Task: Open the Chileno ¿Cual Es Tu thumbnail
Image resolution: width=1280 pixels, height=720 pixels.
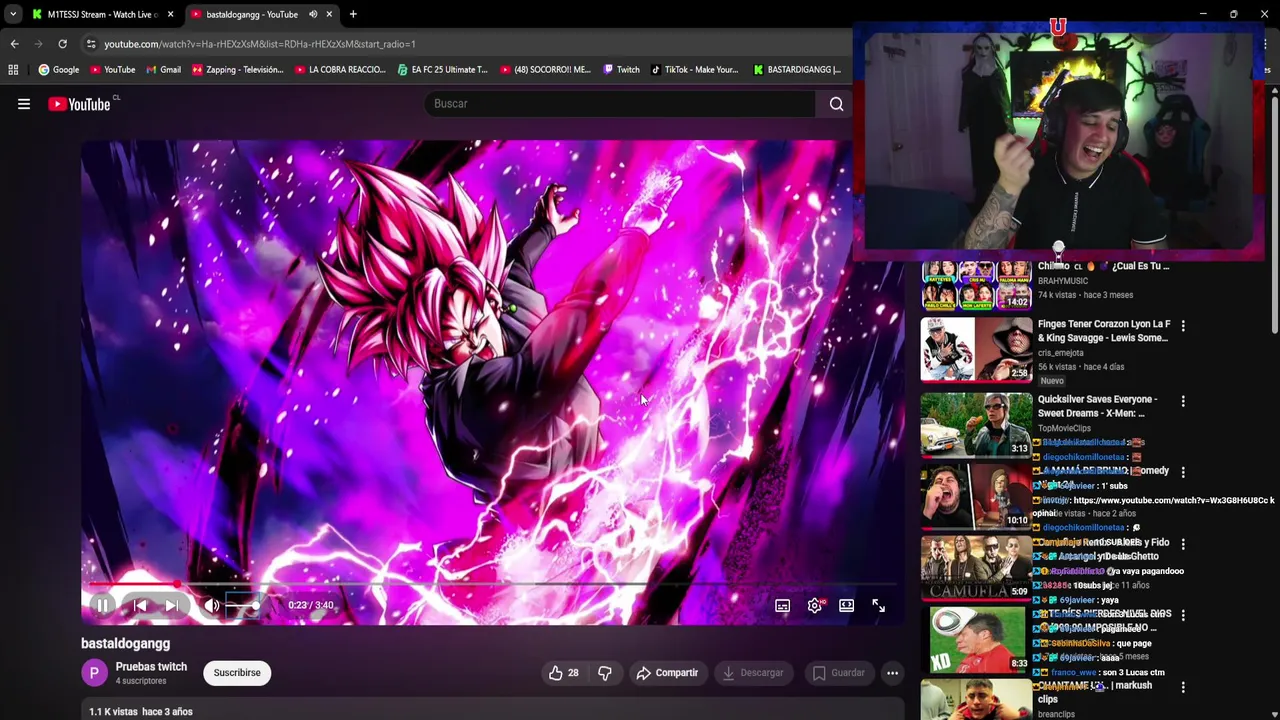Action: (x=976, y=285)
